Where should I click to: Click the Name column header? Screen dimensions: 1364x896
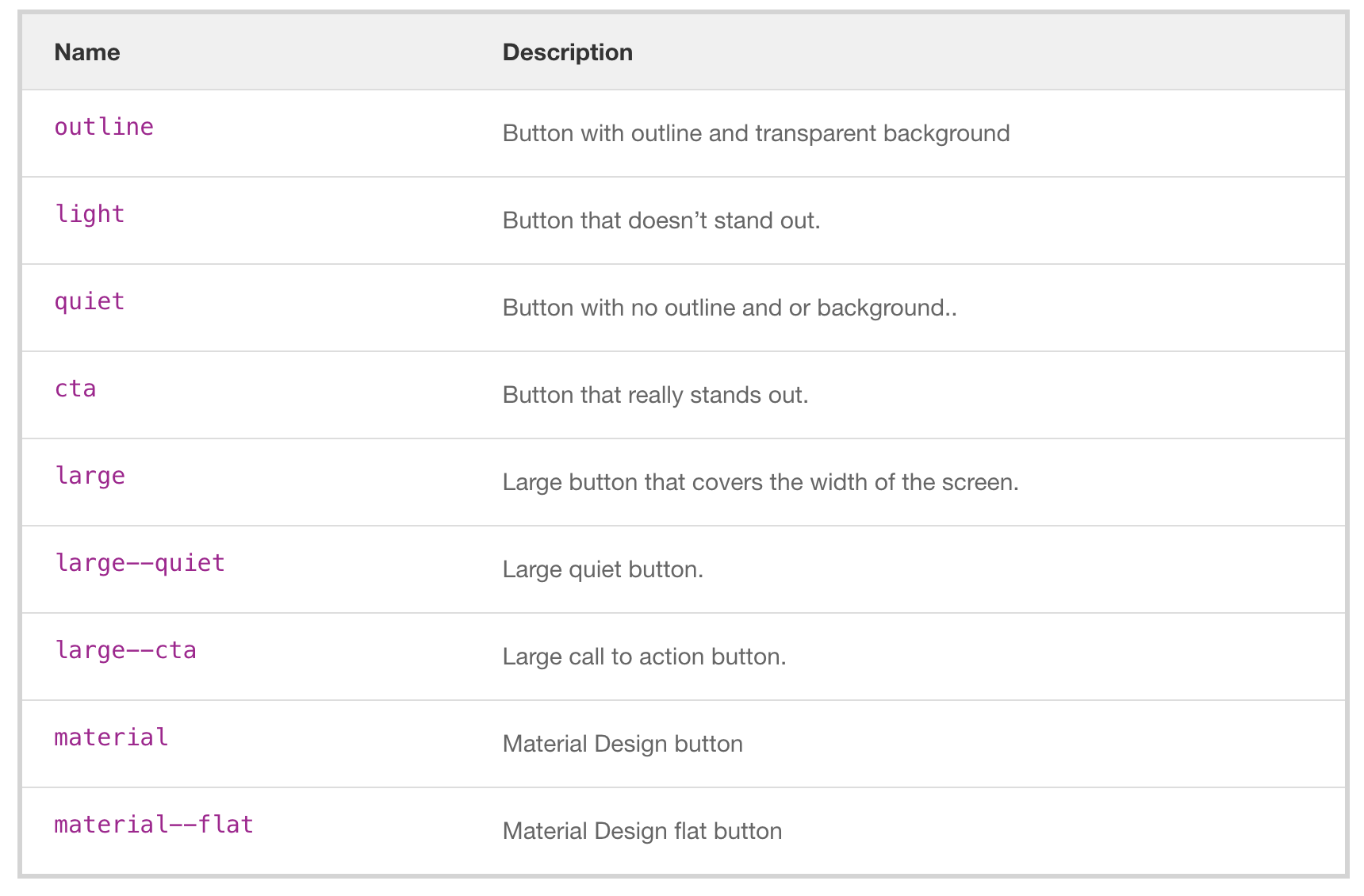tap(87, 52)
